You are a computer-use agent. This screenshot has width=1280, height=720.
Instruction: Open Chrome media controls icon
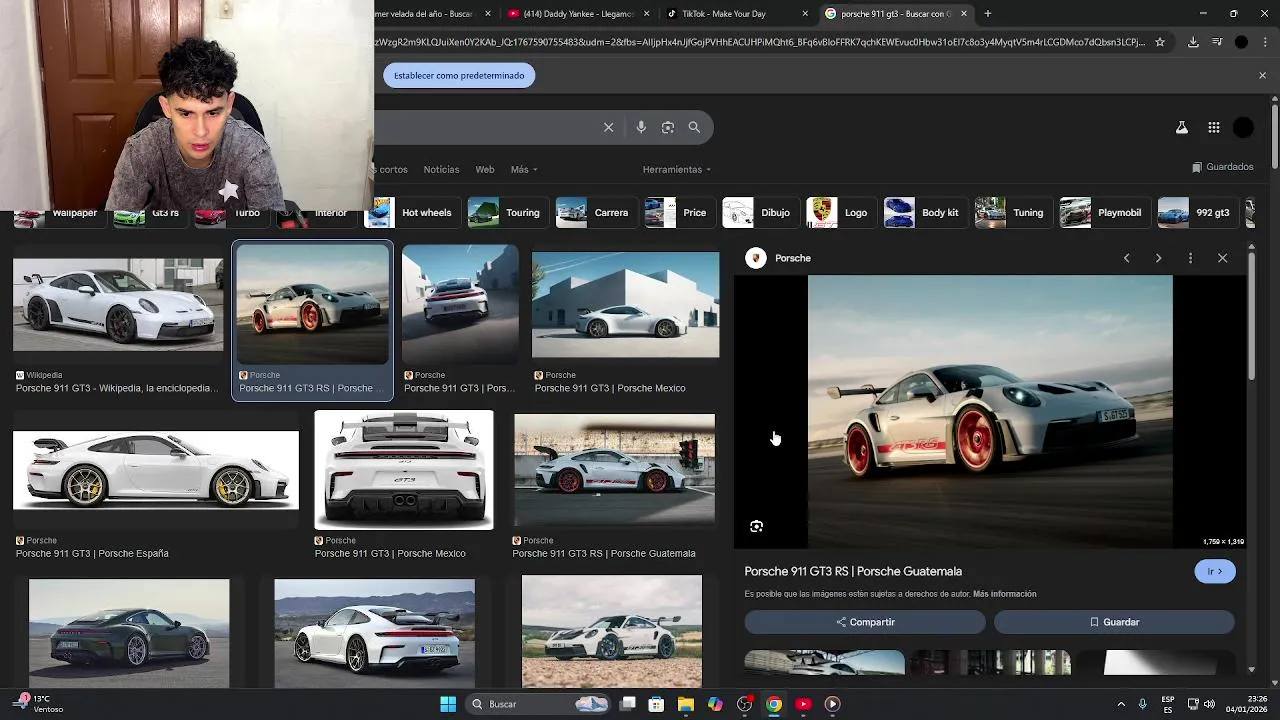(1217, 42)
